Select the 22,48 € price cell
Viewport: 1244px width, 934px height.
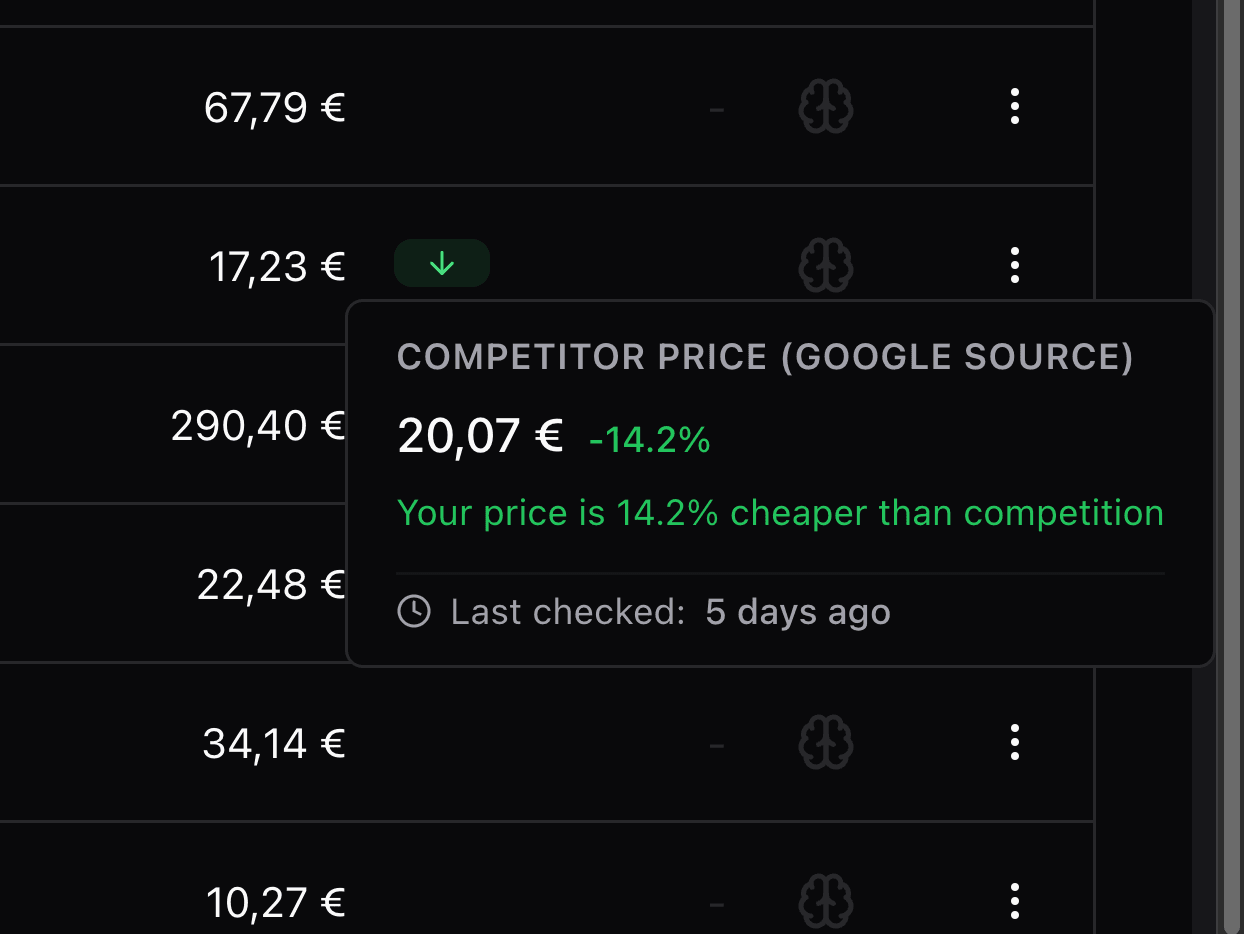(x=271, y=585)
